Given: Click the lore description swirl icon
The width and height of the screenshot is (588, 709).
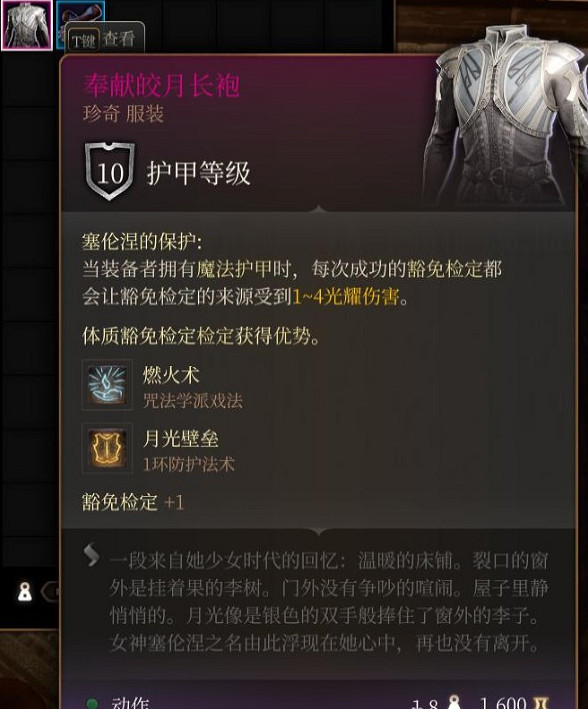Looking at the screenshot, I should point(92,554).
